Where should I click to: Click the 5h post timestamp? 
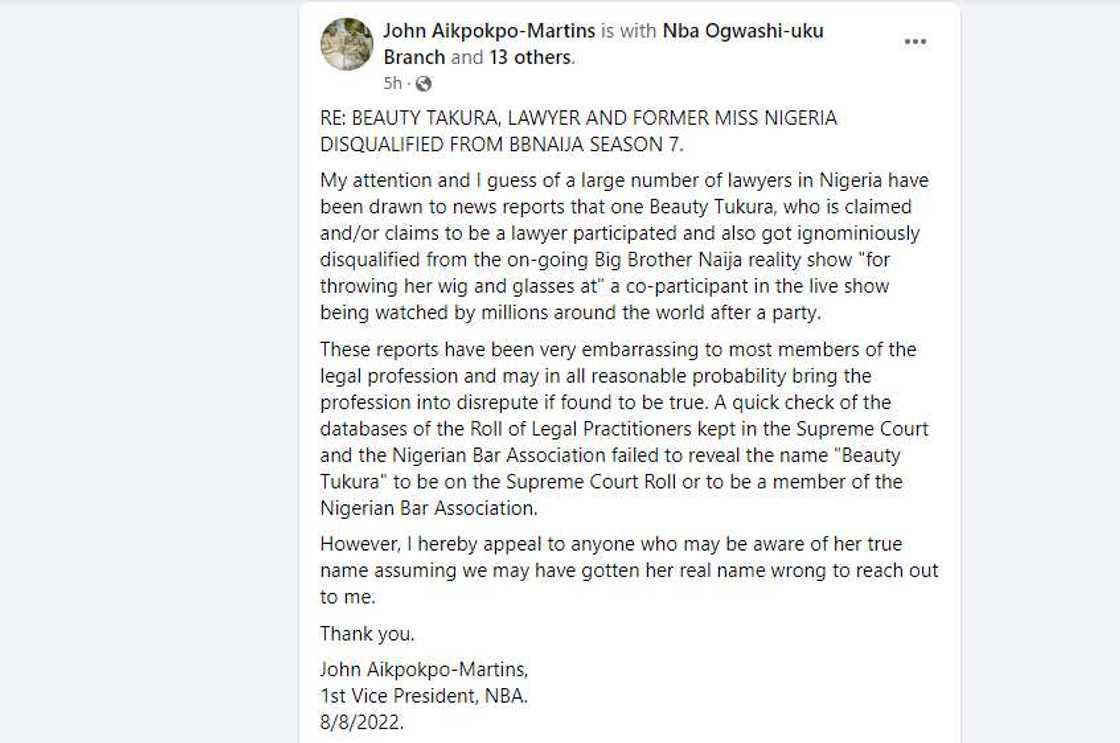(393, 84)
